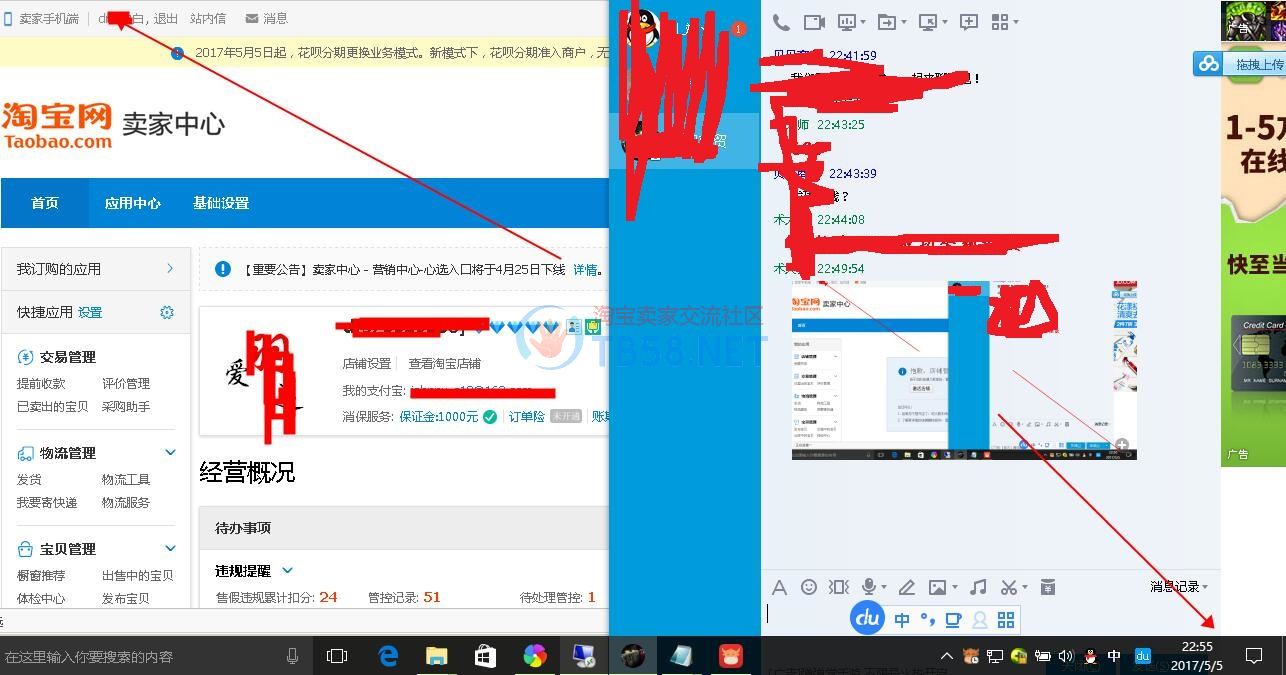Open 消息 in the top bar

[267, 18]
